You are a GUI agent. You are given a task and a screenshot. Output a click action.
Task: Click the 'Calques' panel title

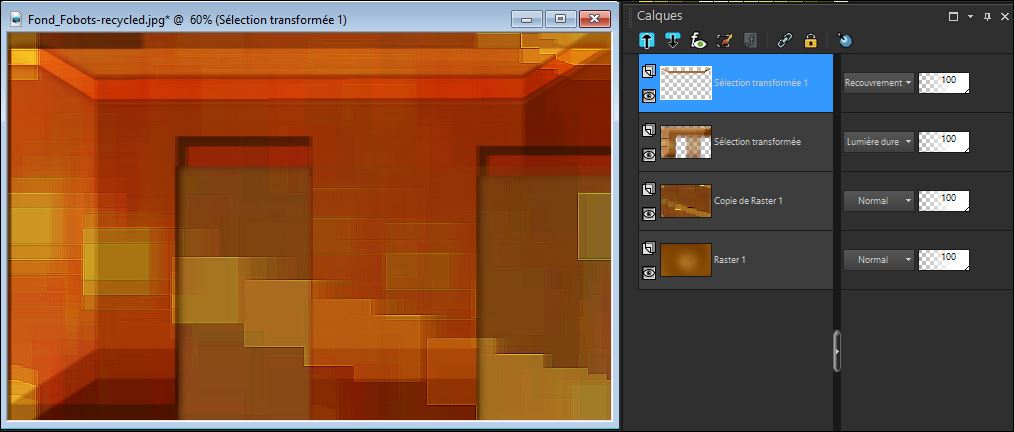(x=659, y=16)
